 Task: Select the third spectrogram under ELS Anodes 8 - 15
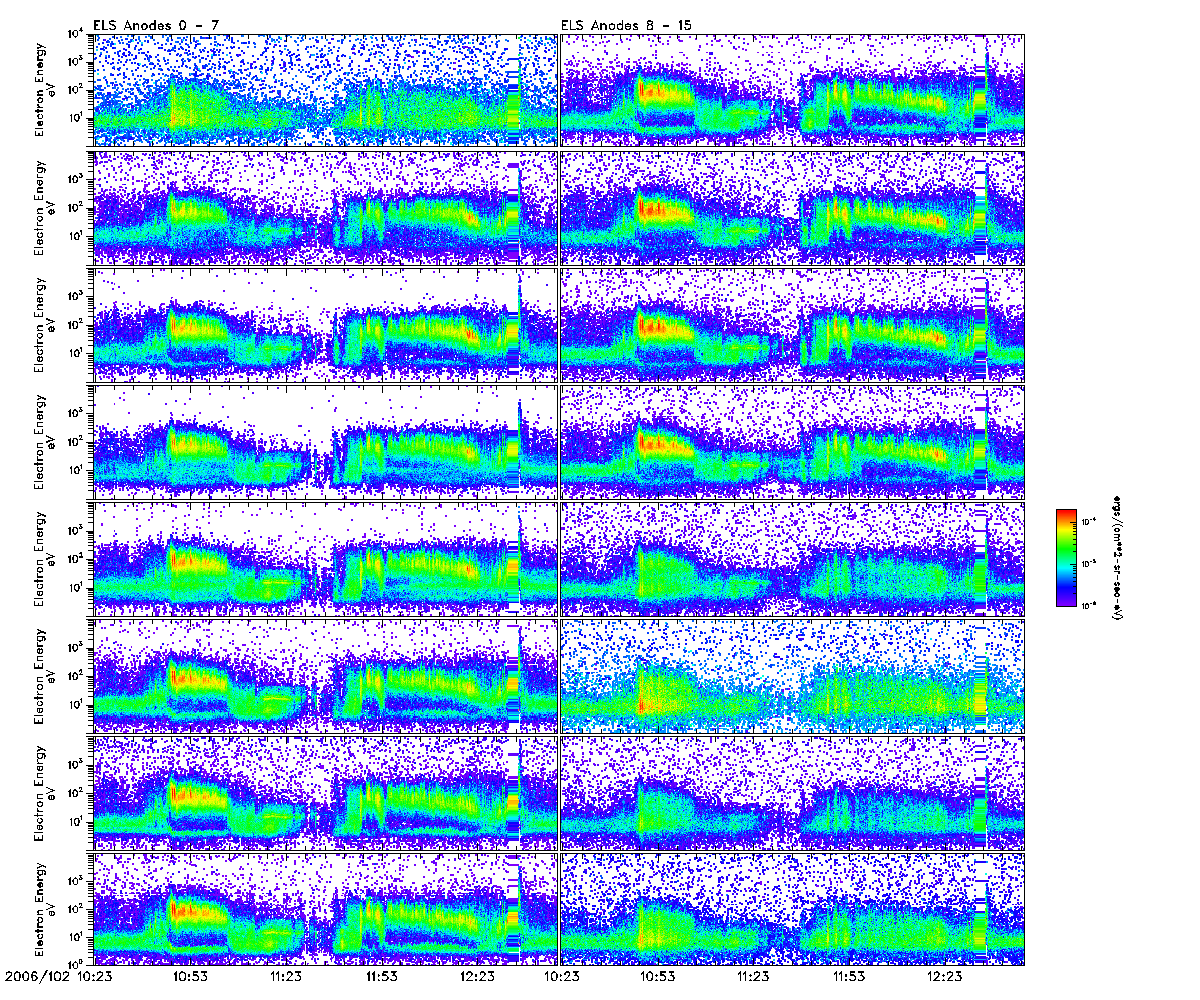click(793, 325)
